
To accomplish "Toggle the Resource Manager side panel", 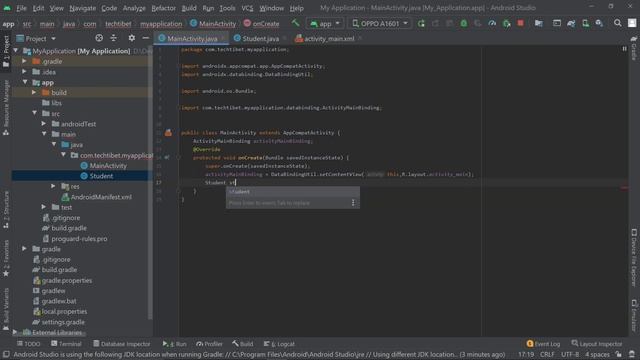I will tap(6, 108).
